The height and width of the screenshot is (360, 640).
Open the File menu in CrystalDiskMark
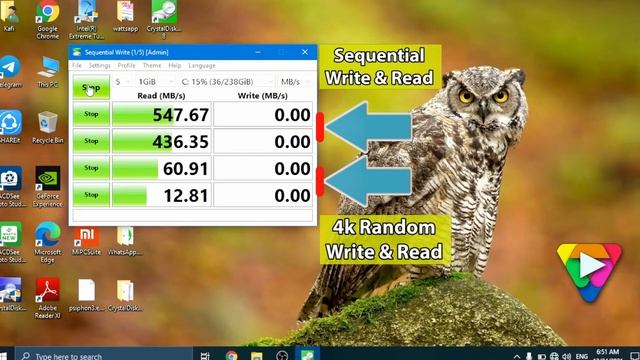77,65
